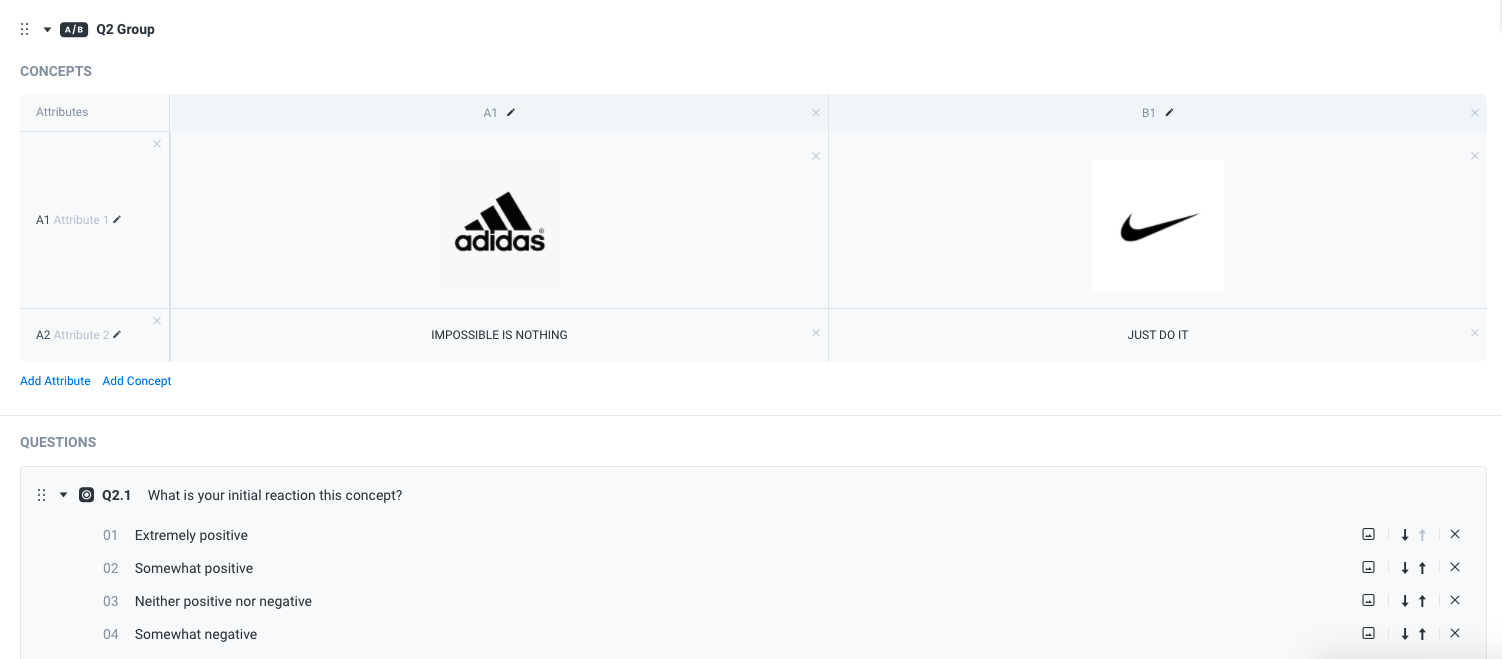
Task: Move Extremely positive option up
Action: (1422, 535)
